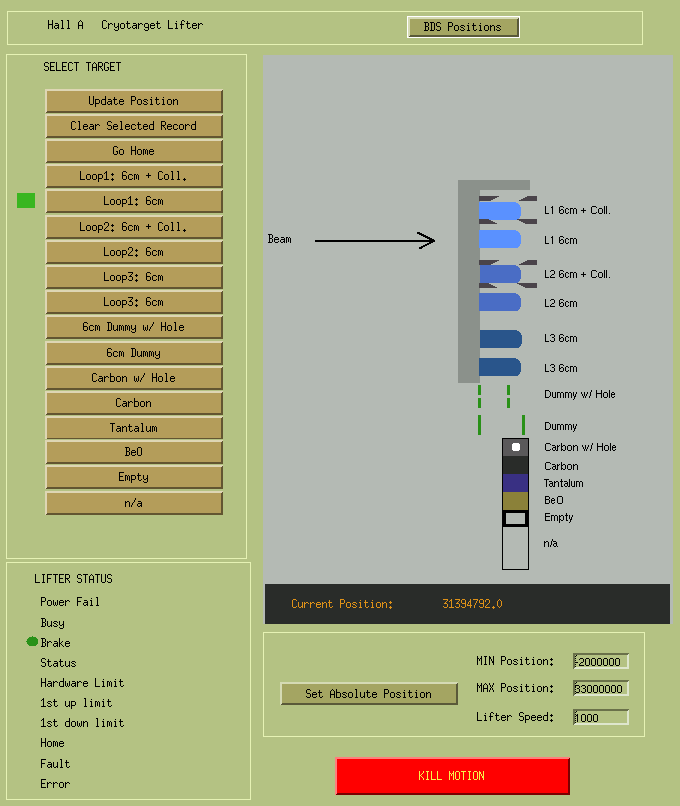Click the 'Tantalum' diagram label
Viewport: 680px width, 806px height.
click(564, 483)
